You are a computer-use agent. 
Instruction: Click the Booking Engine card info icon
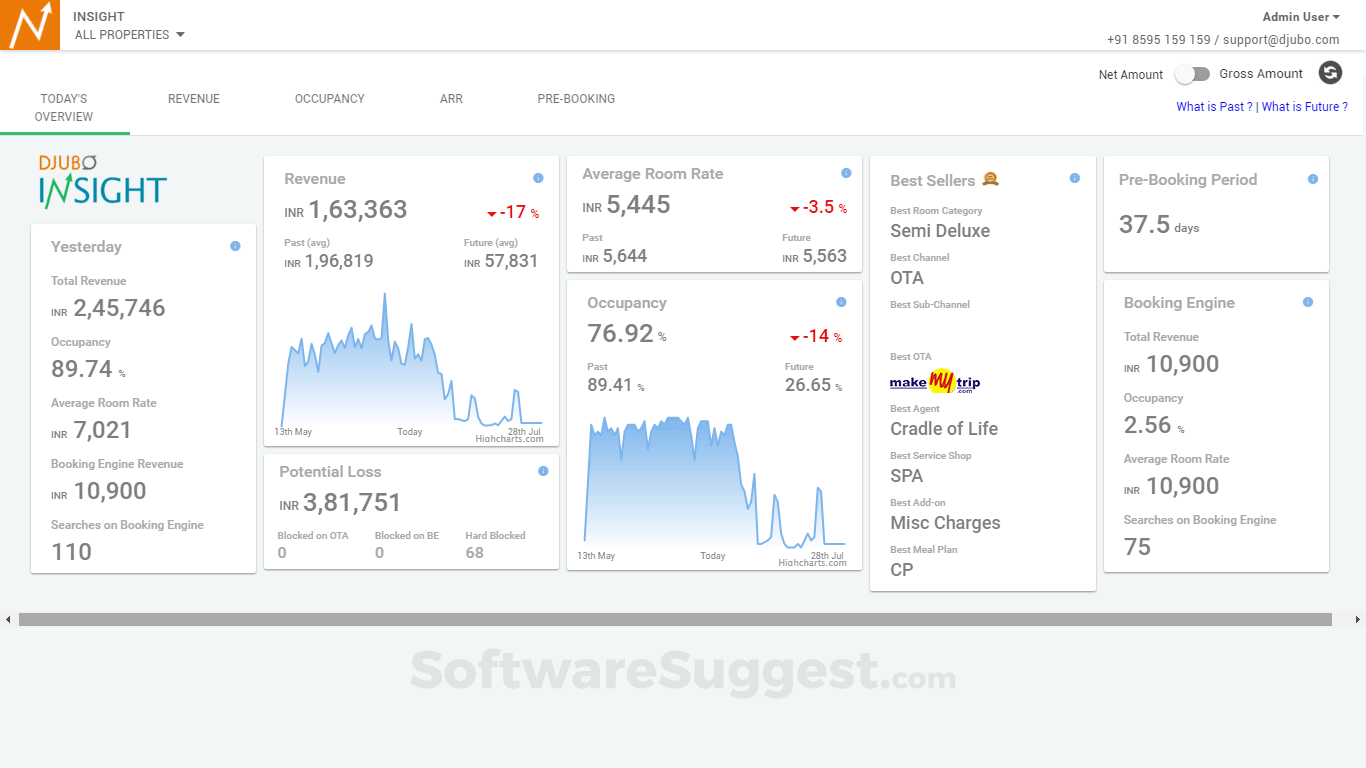tap(1308, 301)
